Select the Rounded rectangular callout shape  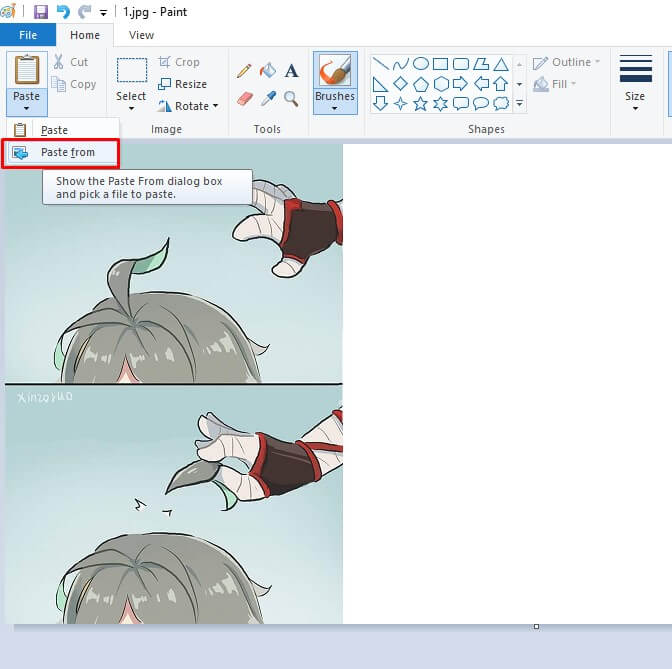[461, 103]
